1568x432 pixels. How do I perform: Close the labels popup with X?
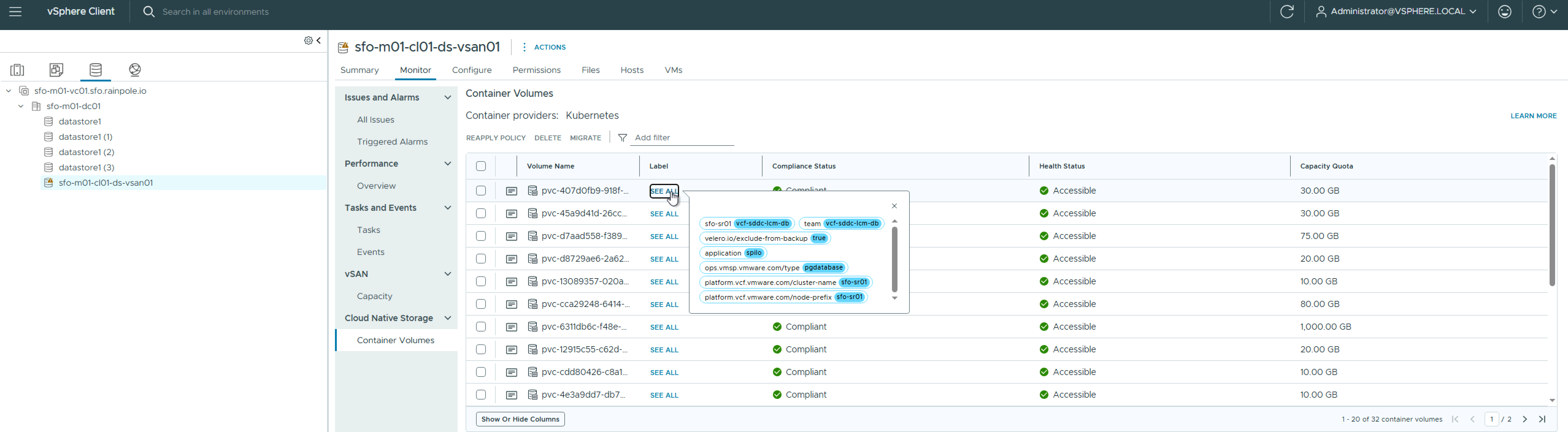coord(894,206)
